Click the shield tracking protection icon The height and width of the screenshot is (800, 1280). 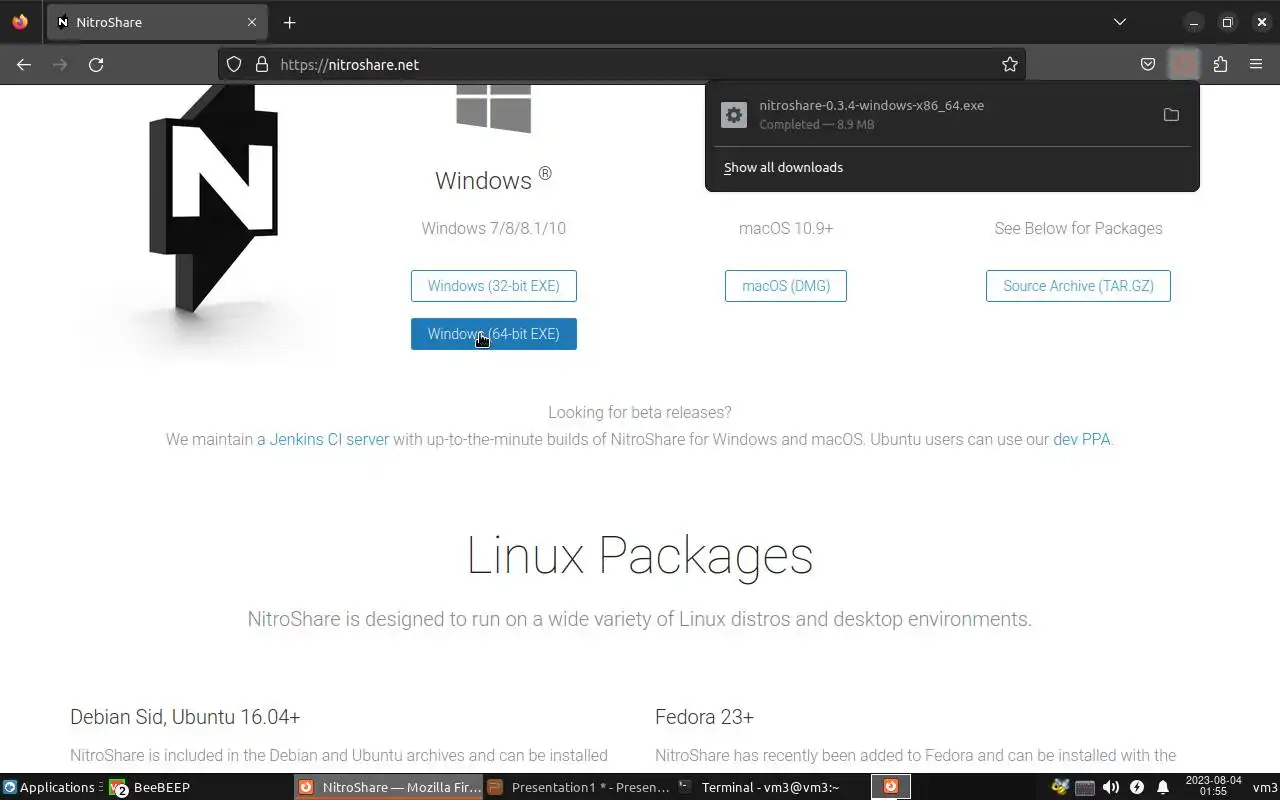[234, 64]
